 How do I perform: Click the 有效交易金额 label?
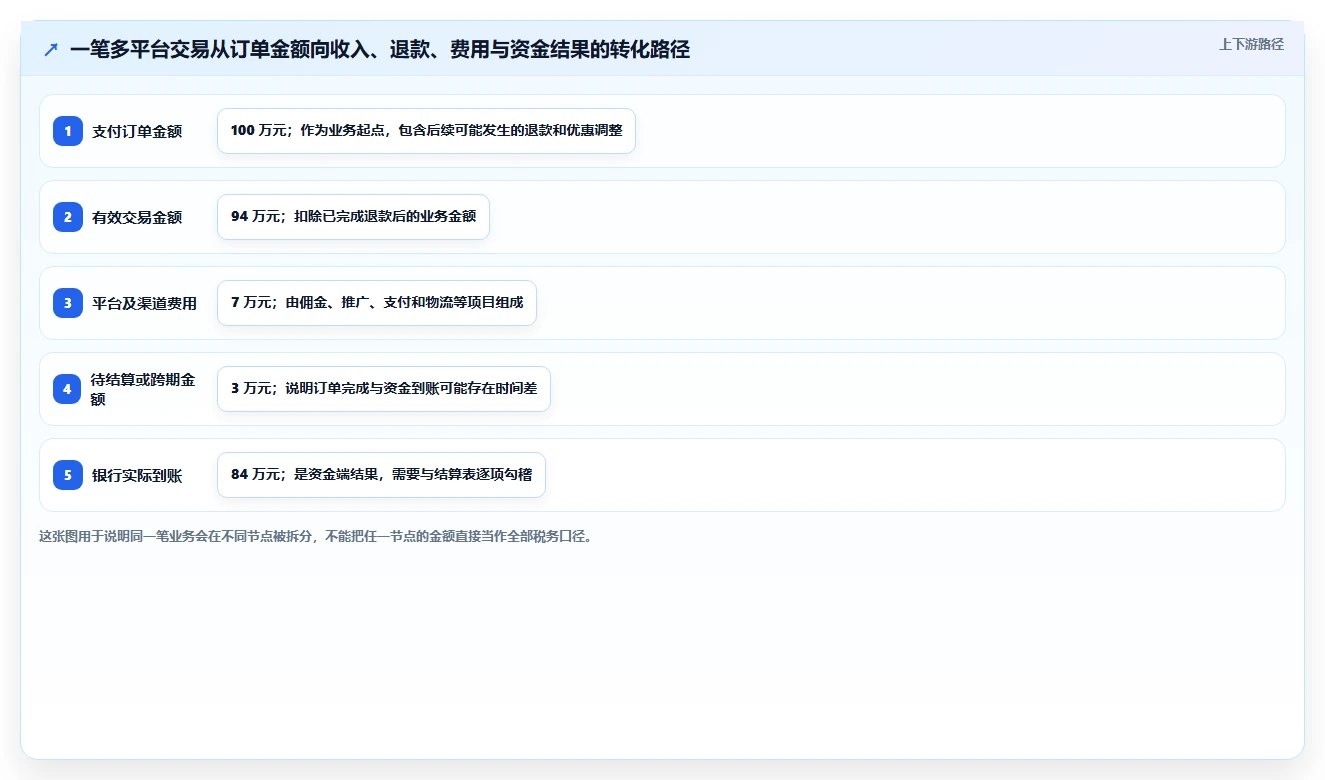137,217
